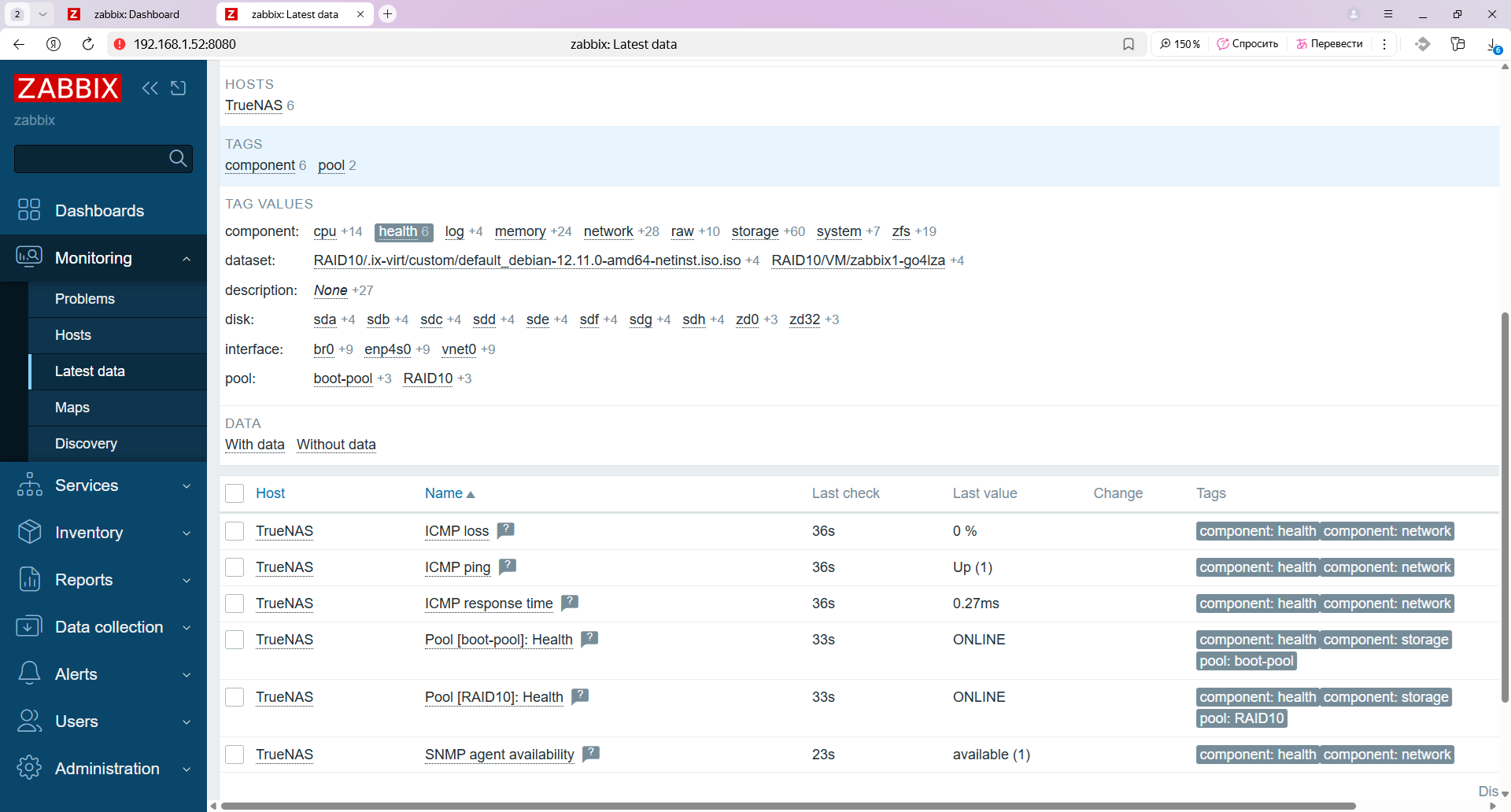
Task: Toggle the select-all checkbox in table header
Action: point(235,493)
